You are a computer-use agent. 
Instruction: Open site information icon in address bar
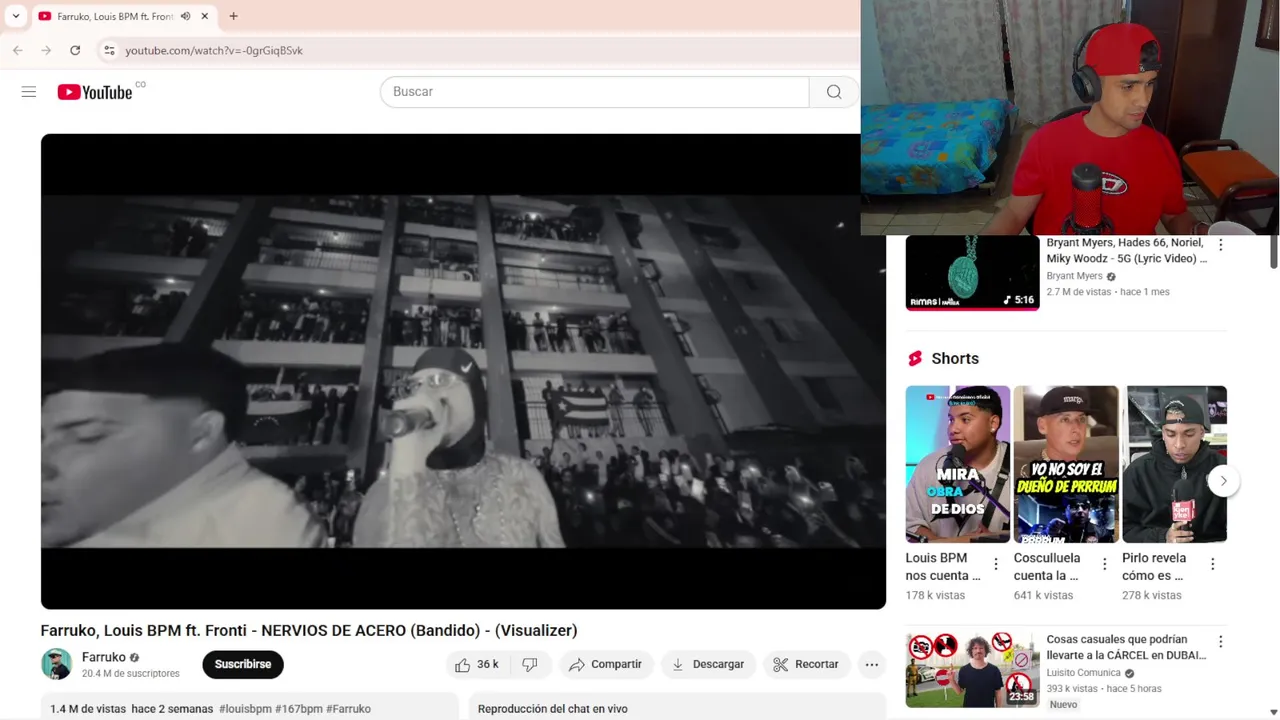[x=109, y=50]
